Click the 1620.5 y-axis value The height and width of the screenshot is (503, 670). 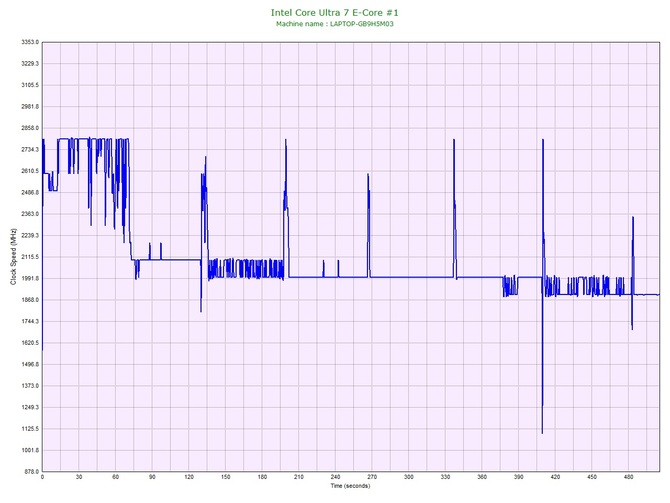(30, 343)
